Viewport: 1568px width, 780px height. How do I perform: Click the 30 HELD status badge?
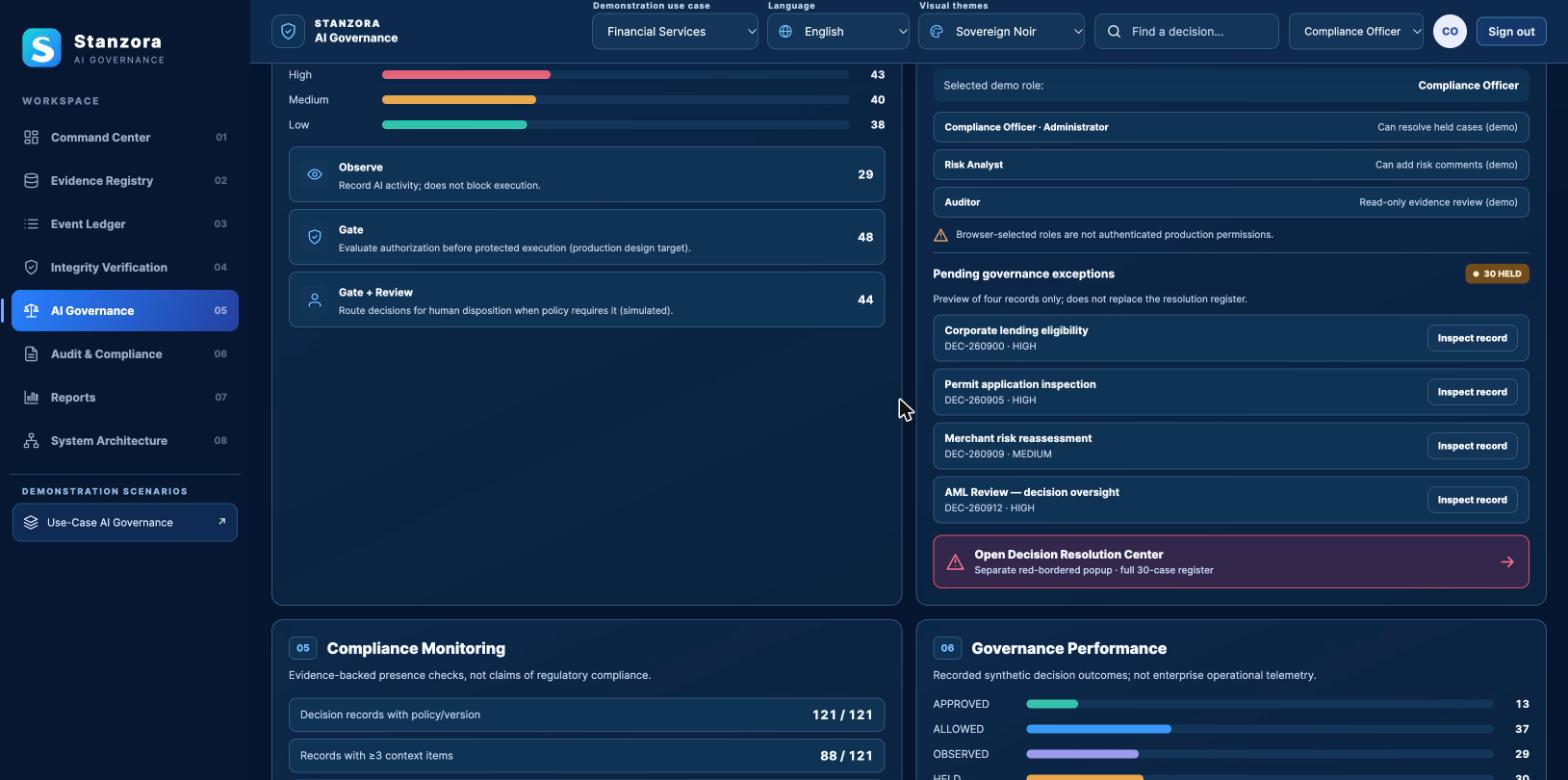1497,274
